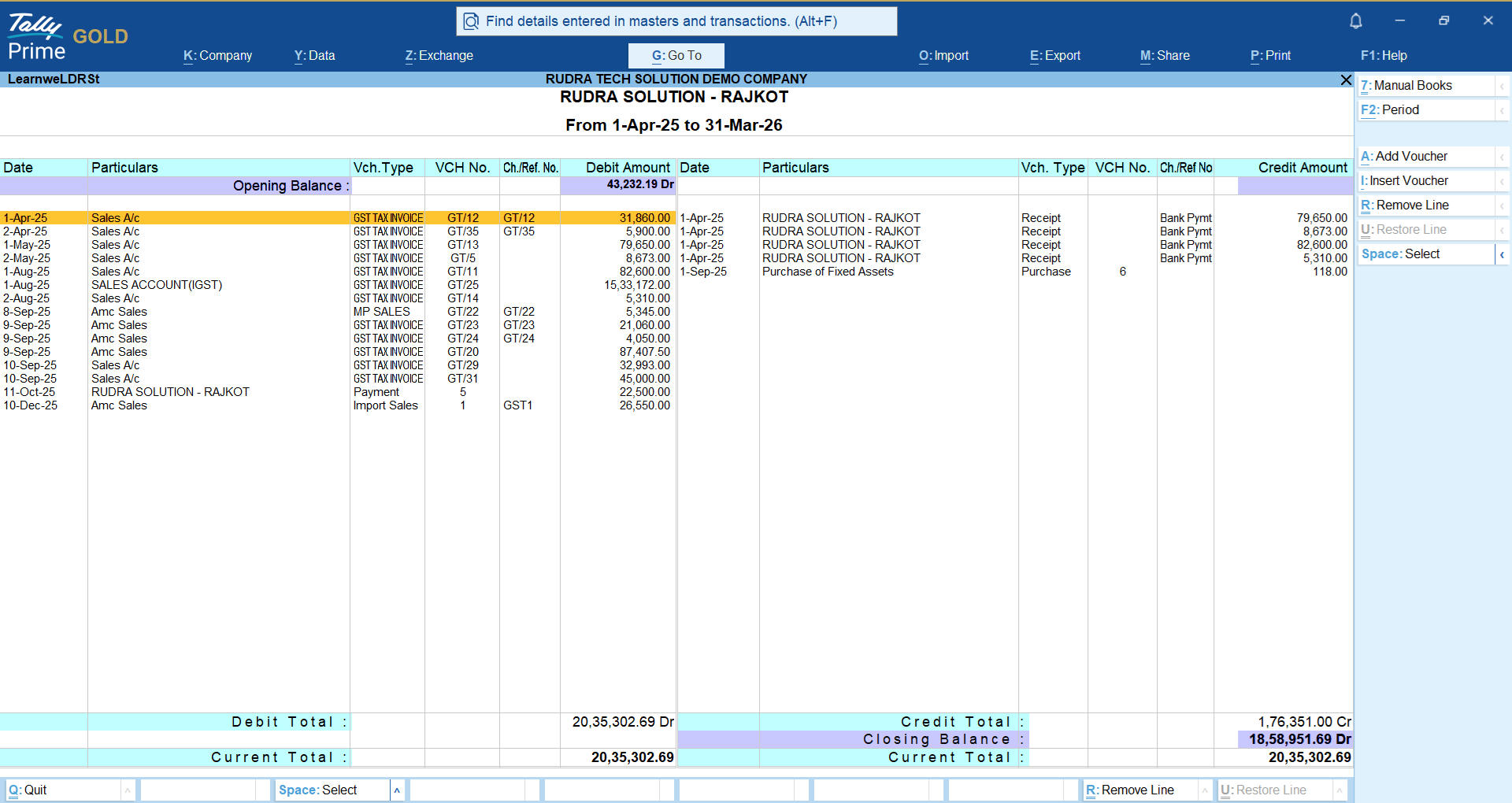Select the GT/24 reference number
The height and width of the screenshot is (803, 1512).
[519, 339]
